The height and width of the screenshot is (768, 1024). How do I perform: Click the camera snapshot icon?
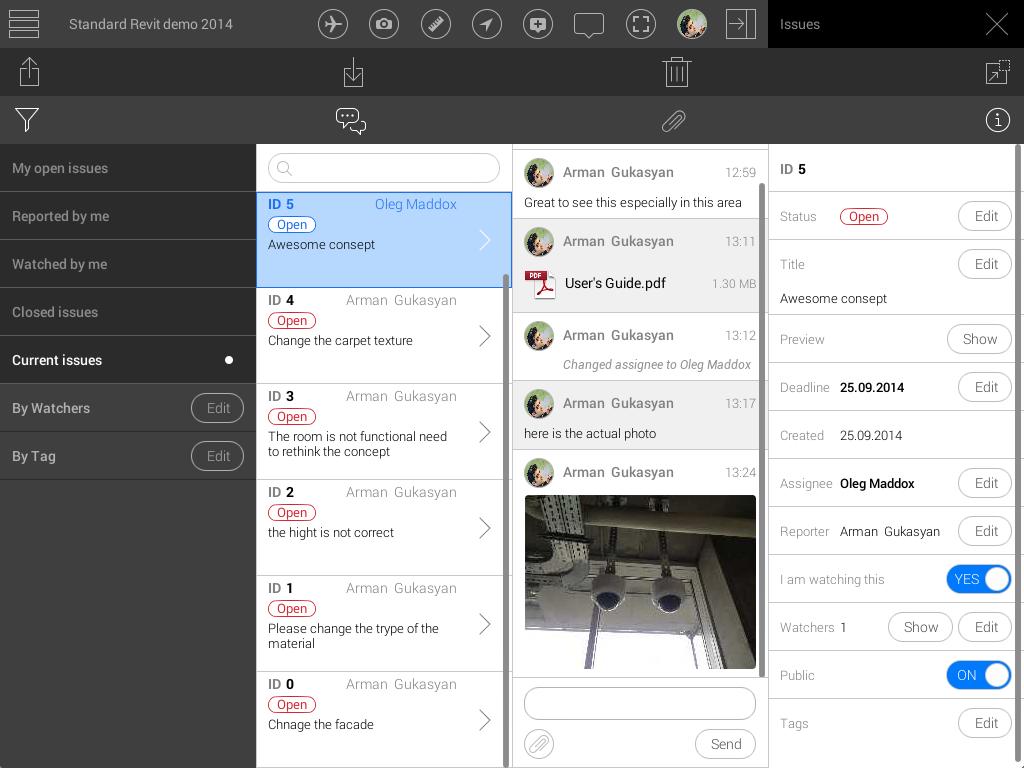click(x=384, y=24)
